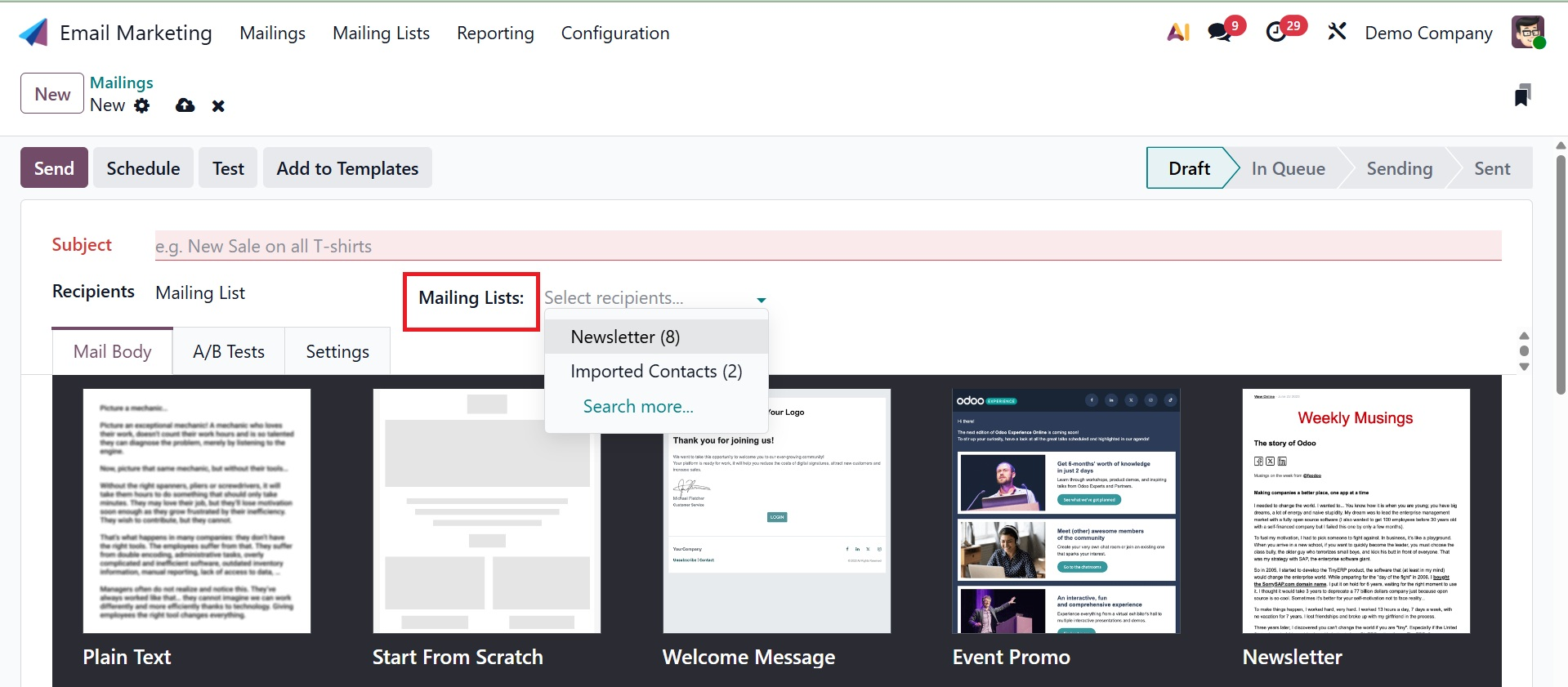
Task: Save record using cloud upload icon
Action: (x=185, y=105)
